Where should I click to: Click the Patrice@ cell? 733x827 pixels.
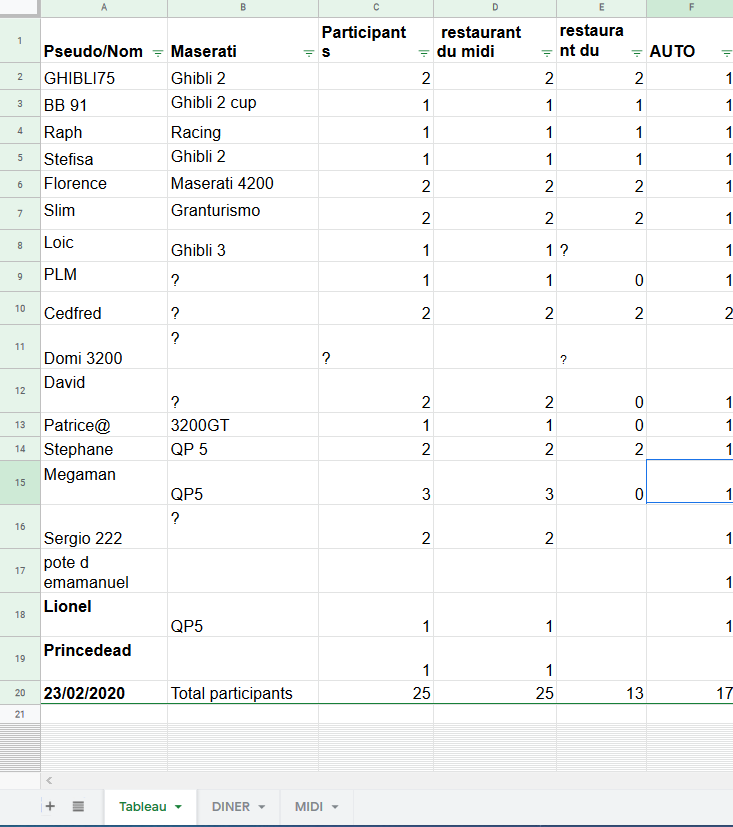104,425
